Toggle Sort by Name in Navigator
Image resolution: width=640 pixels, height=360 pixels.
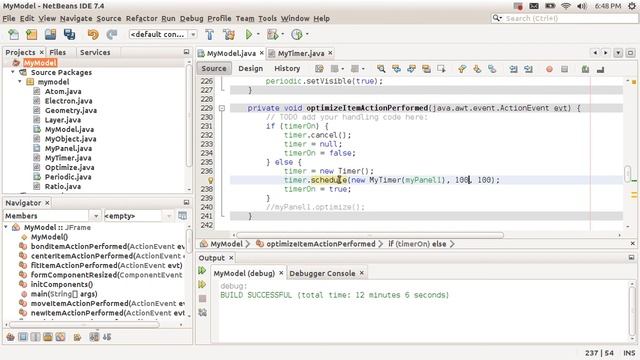click(x=94, y=337)
